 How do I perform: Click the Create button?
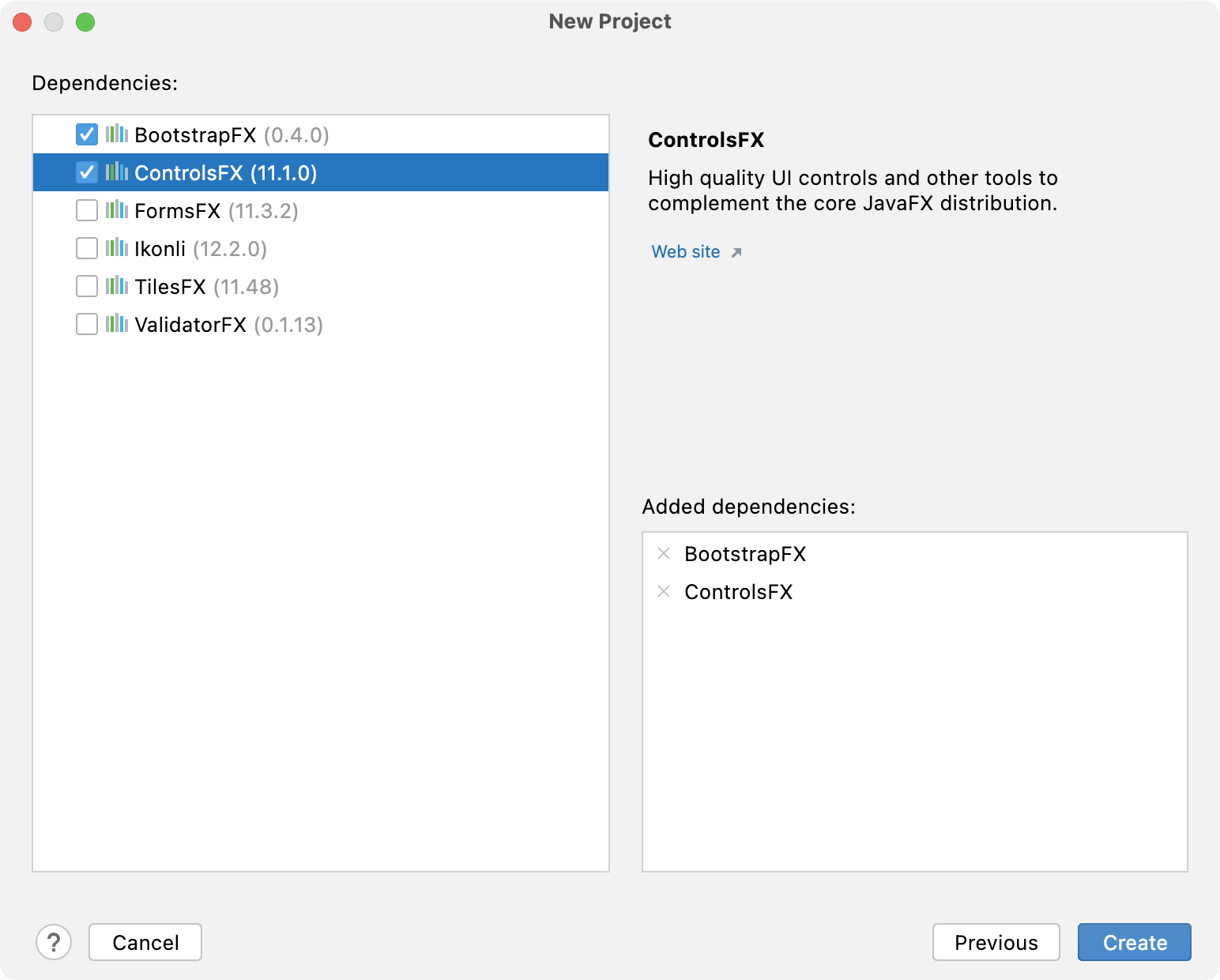click(1135, 942)
